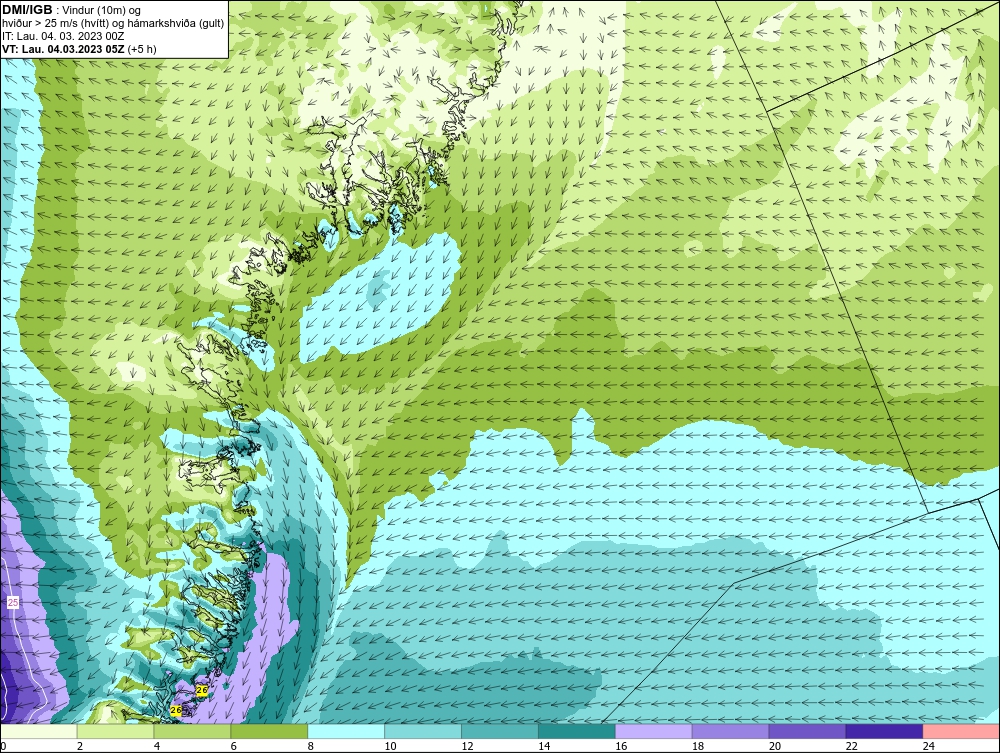Click the DMI/IGB title text
The height and width of the screenshot is (753, 1000).
pos(27,10)
